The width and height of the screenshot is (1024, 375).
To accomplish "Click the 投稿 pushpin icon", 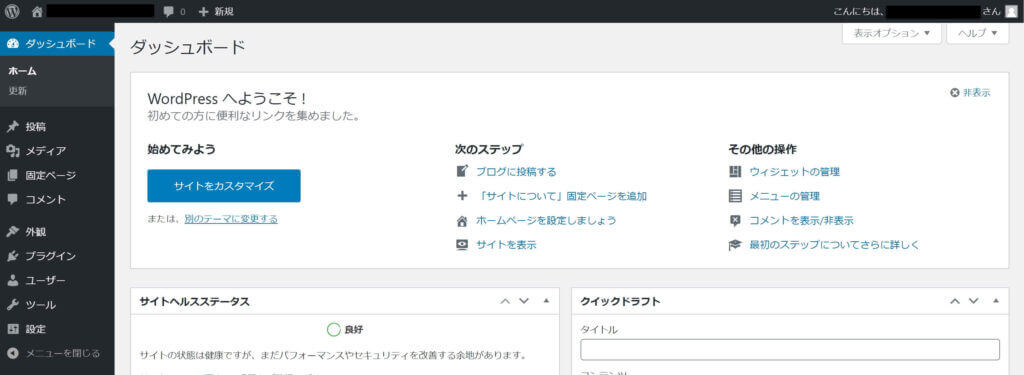I will point(12,127).
